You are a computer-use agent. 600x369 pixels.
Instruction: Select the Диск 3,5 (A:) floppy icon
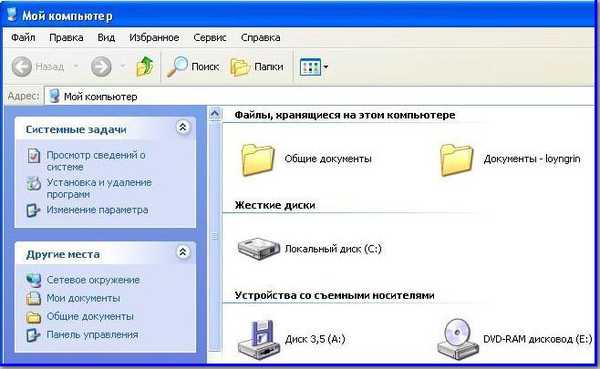pyautogui.click(x=258, y=339)
